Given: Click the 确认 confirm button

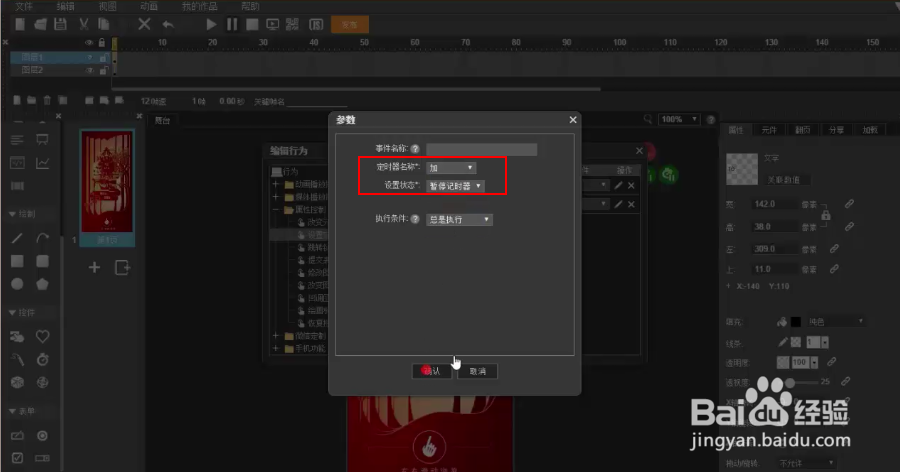Looking at the screenshot, I should (432, 371).
